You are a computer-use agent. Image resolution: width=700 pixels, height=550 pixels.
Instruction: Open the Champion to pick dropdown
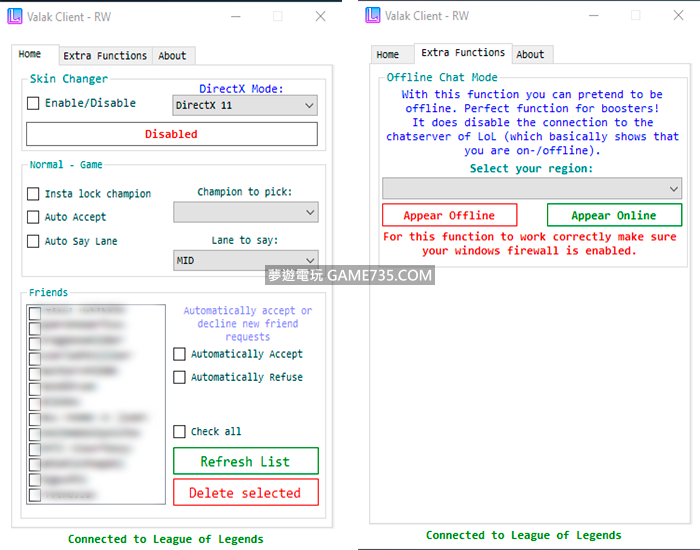(246, 212)
